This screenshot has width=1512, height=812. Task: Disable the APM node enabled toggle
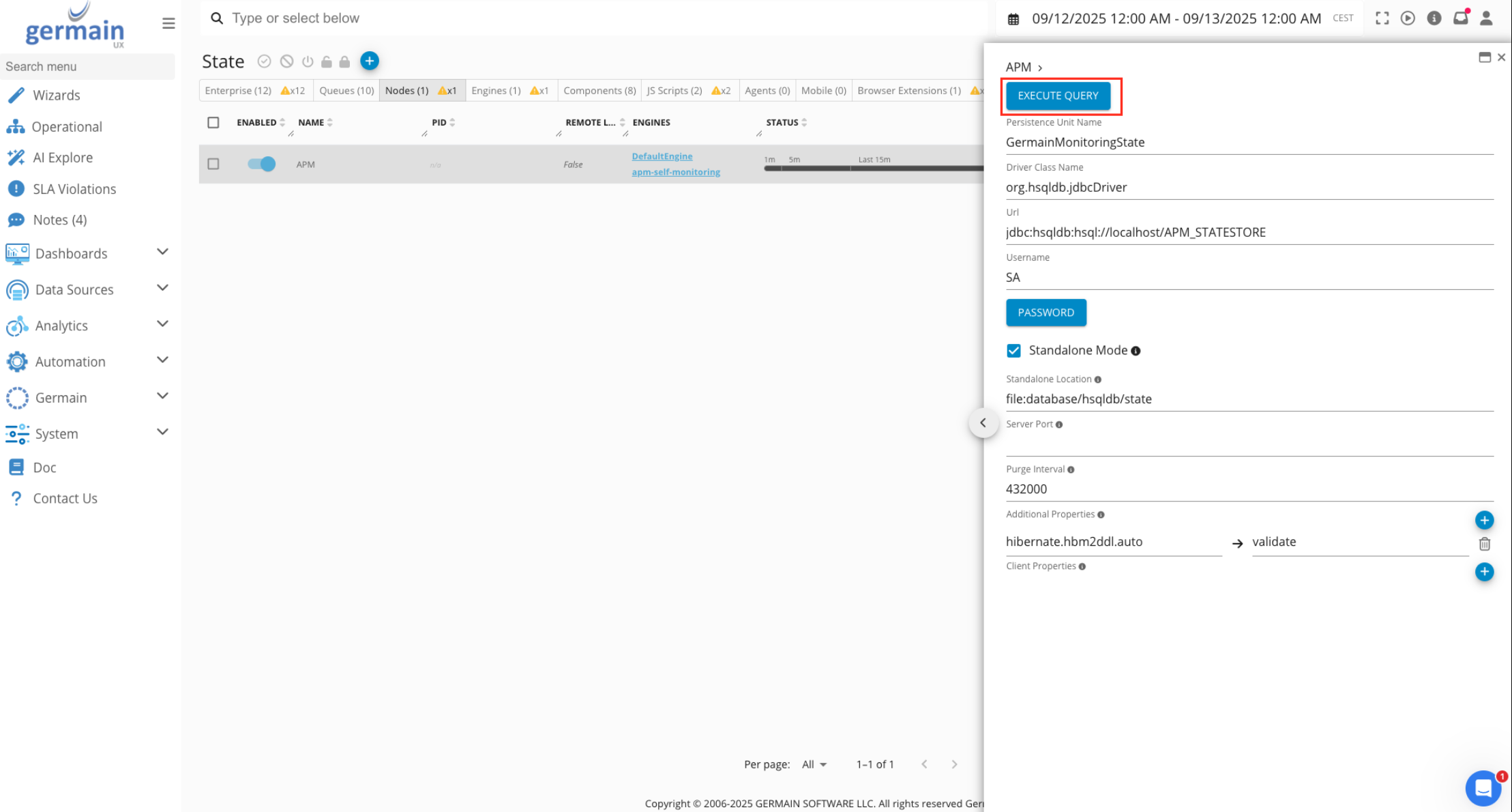[261, 164]
